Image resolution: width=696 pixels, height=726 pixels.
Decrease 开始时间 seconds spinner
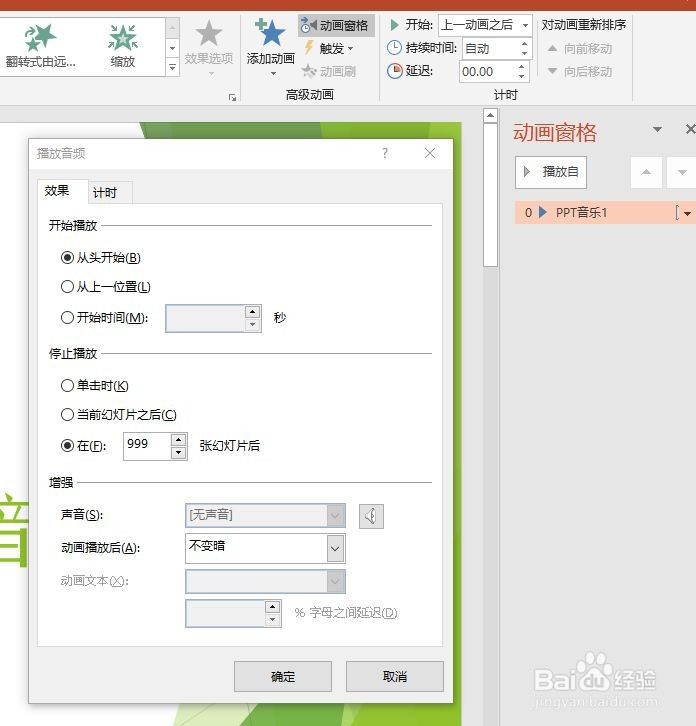coord(252,325)
